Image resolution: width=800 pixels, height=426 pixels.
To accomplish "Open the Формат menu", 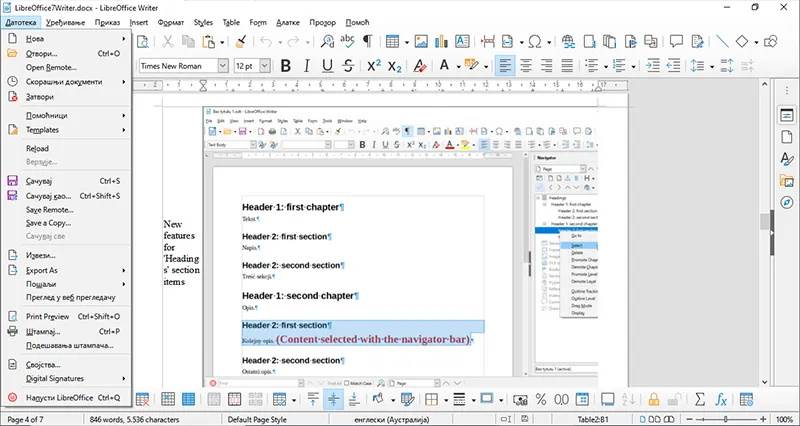I will (171, 22).
